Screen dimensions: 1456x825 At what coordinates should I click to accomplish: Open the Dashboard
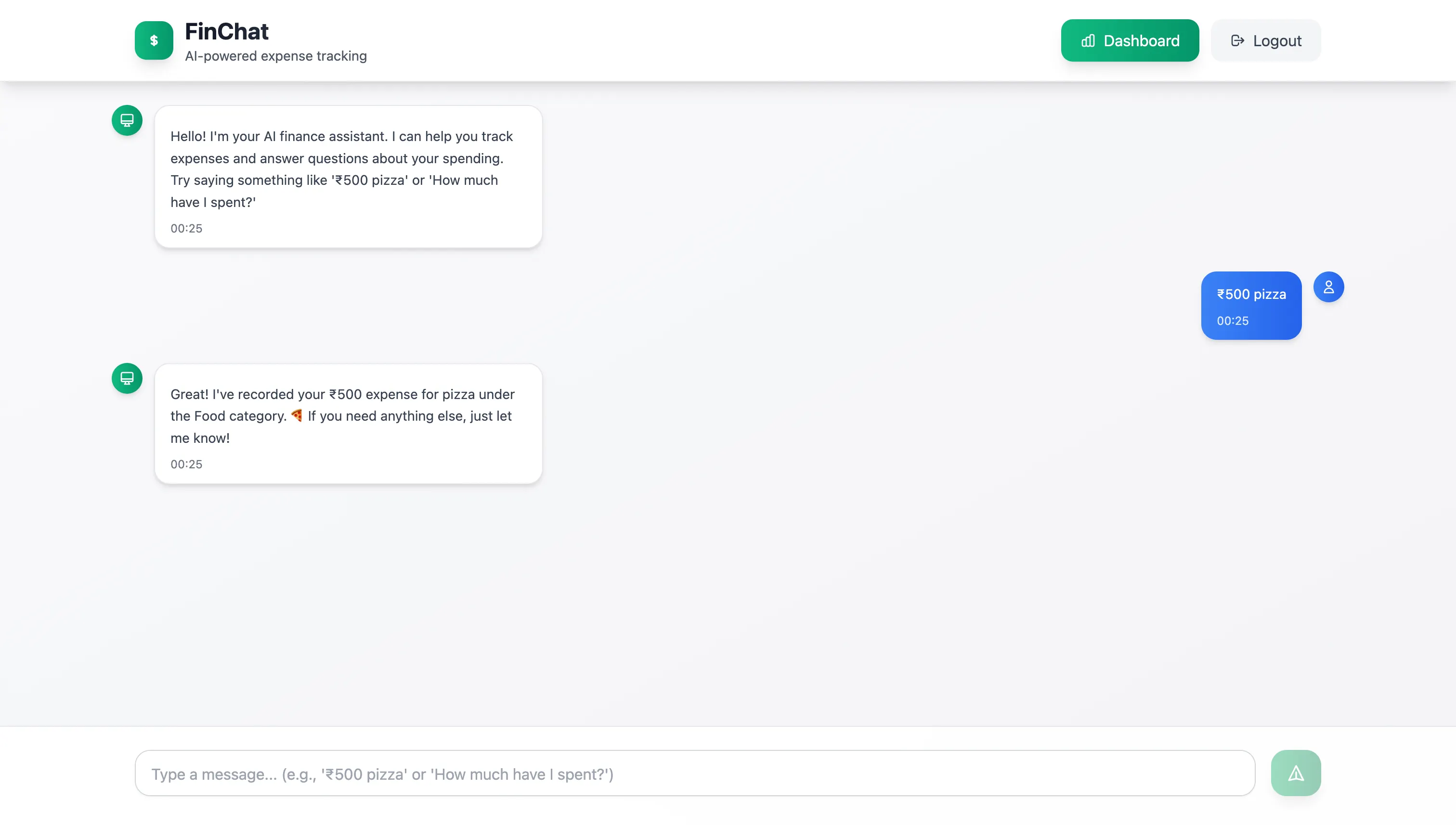point(1130,40)
